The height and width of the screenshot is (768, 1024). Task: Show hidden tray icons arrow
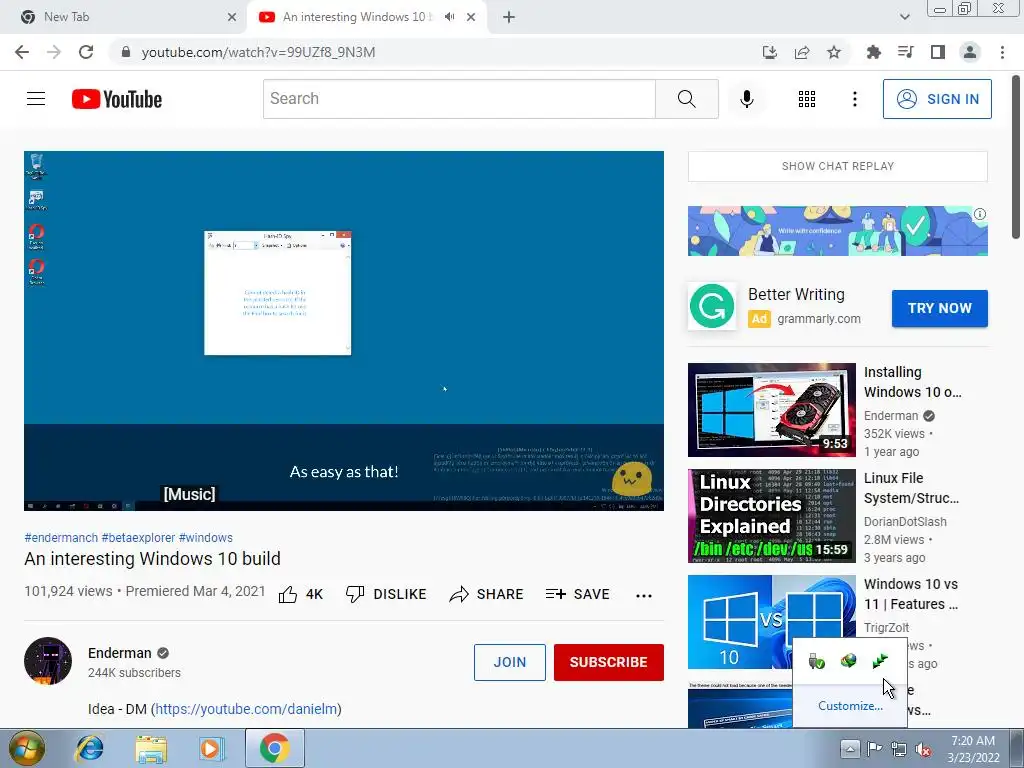850,748
